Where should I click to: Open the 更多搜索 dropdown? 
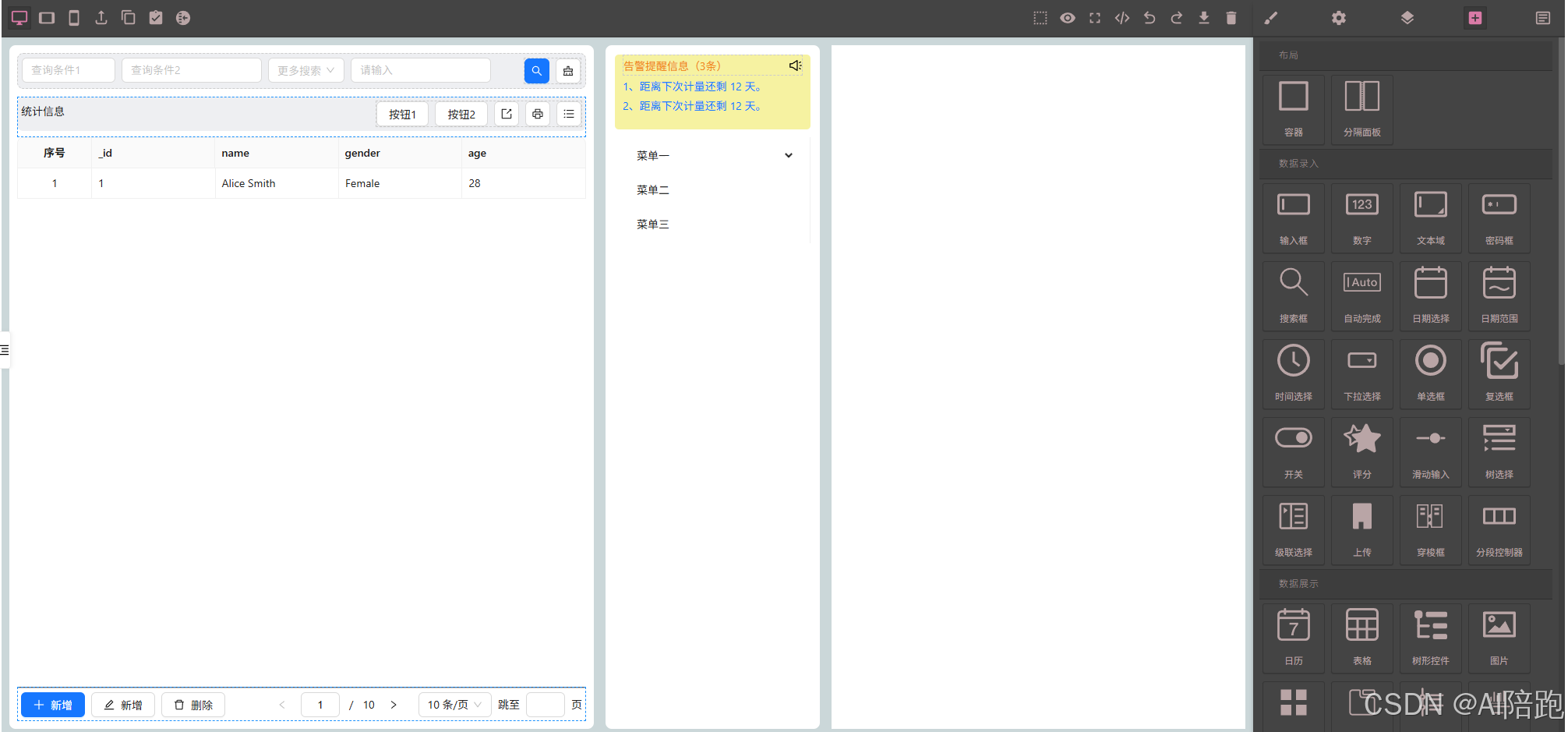(x=305, y=69)
